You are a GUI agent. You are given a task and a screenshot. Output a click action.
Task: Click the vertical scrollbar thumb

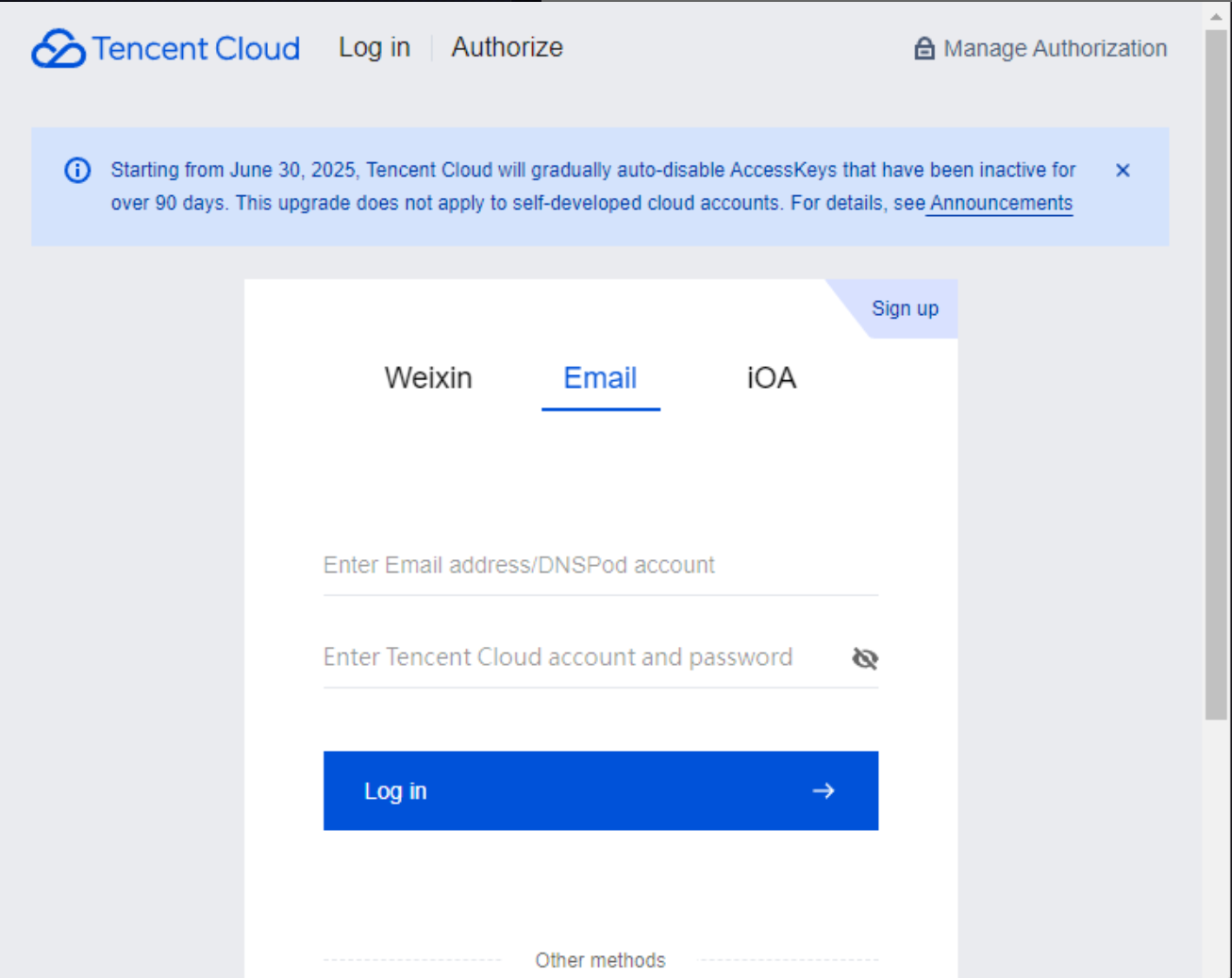(1216, 377)
